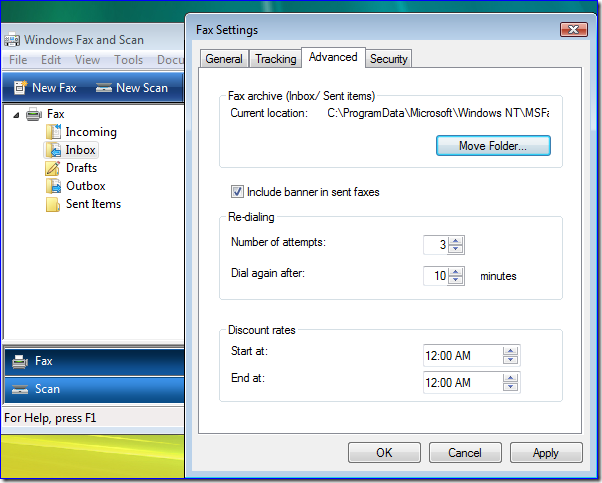Open the Tools menu

[x=129, y=60]
